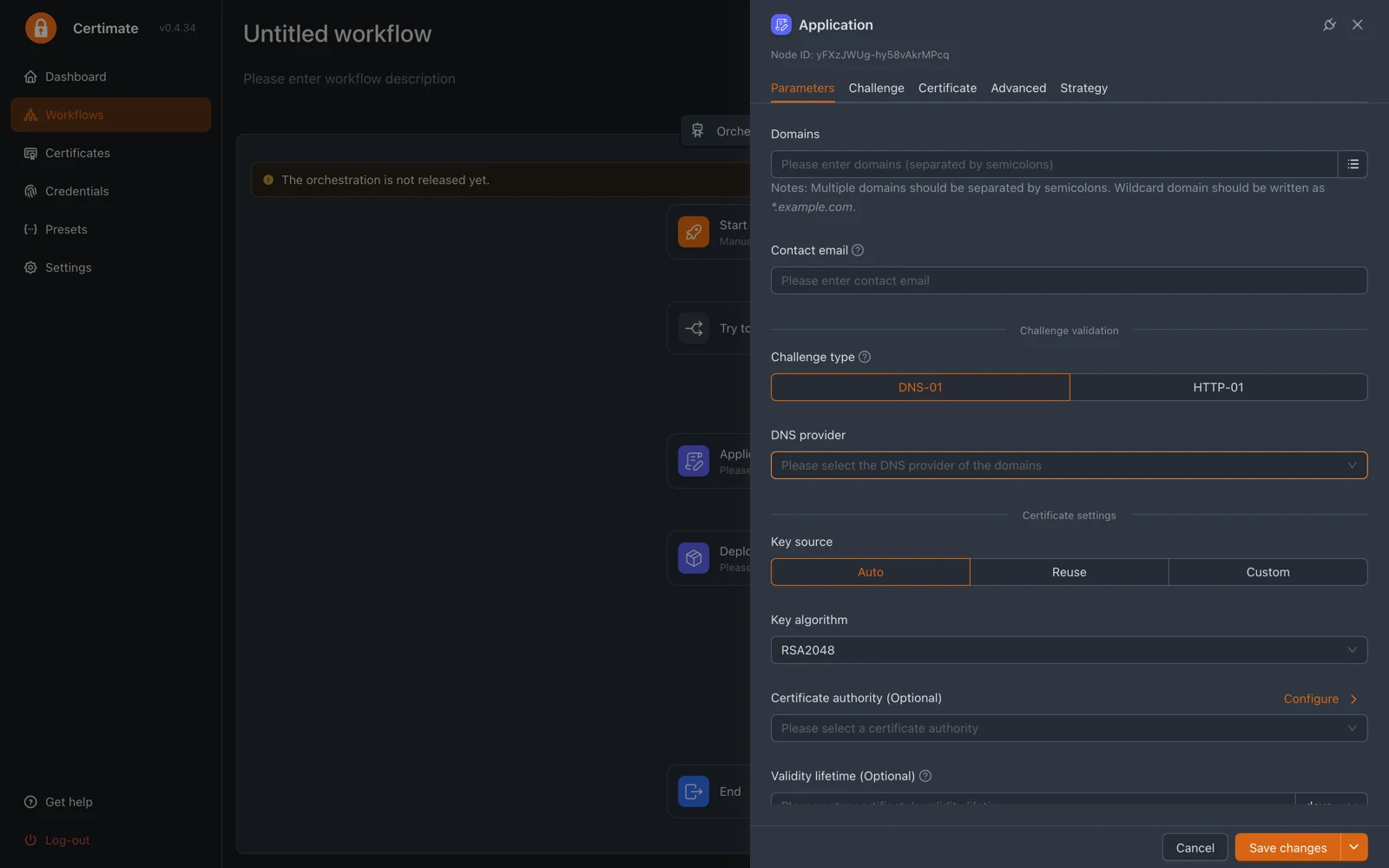Open Settings gear item
Viewport: 1389px width, 868px height.
(x=110, y=267)
